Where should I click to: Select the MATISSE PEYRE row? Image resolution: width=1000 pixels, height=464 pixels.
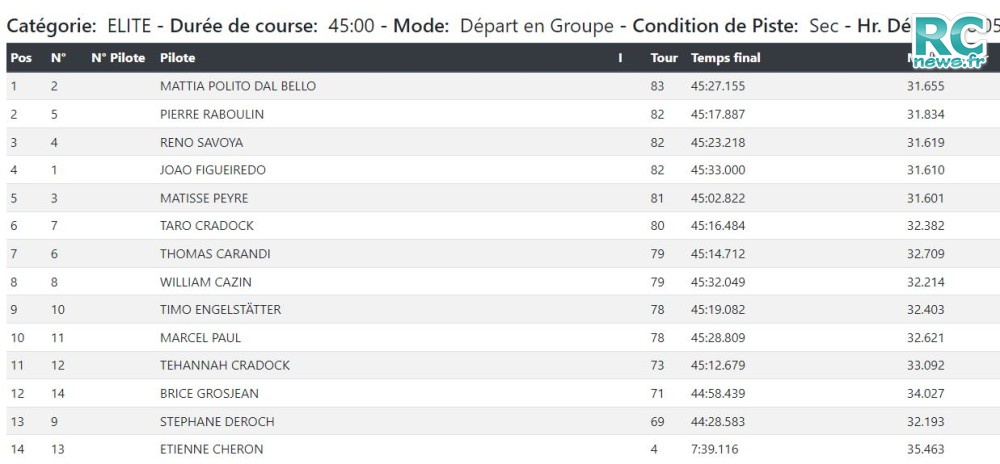[x=500, y=198]
